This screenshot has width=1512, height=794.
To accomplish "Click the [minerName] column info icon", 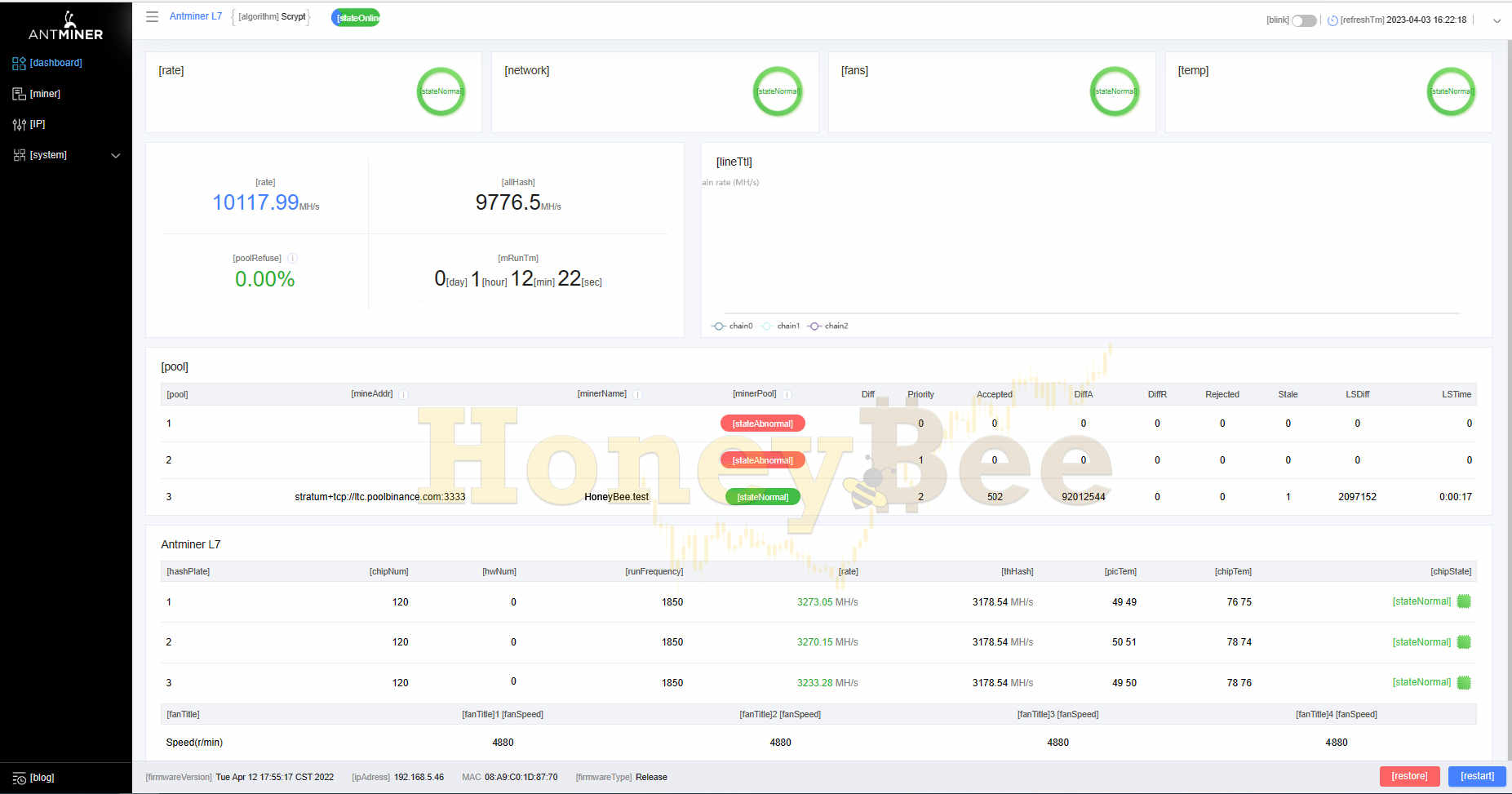I will 637,394.
